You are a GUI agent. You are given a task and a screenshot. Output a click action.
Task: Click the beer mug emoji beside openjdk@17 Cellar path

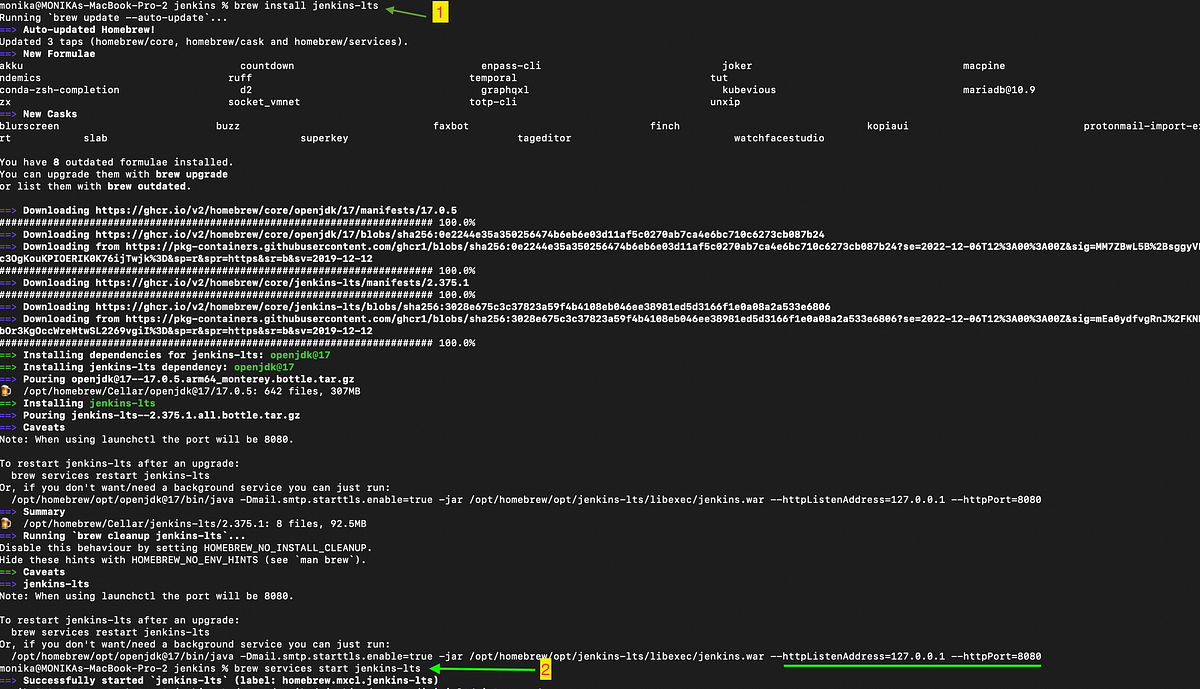point(5,391)
